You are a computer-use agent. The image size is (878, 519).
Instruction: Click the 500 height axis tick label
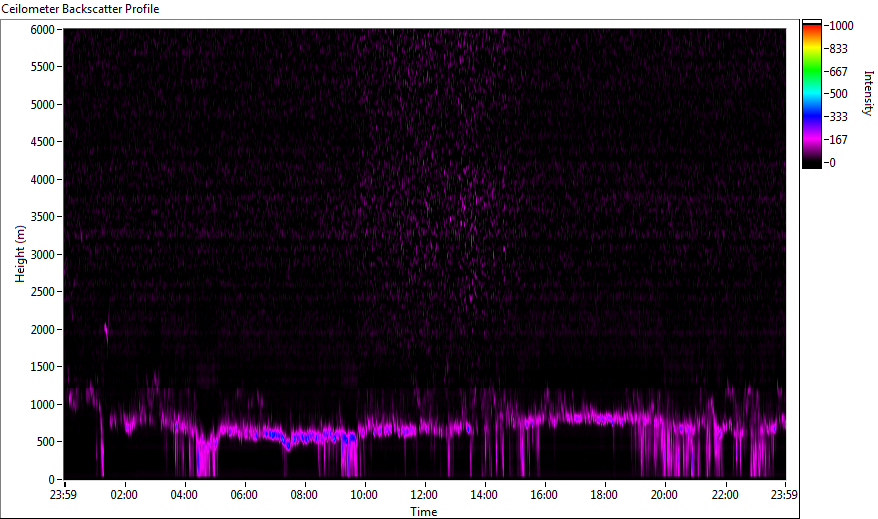[45, 442]
